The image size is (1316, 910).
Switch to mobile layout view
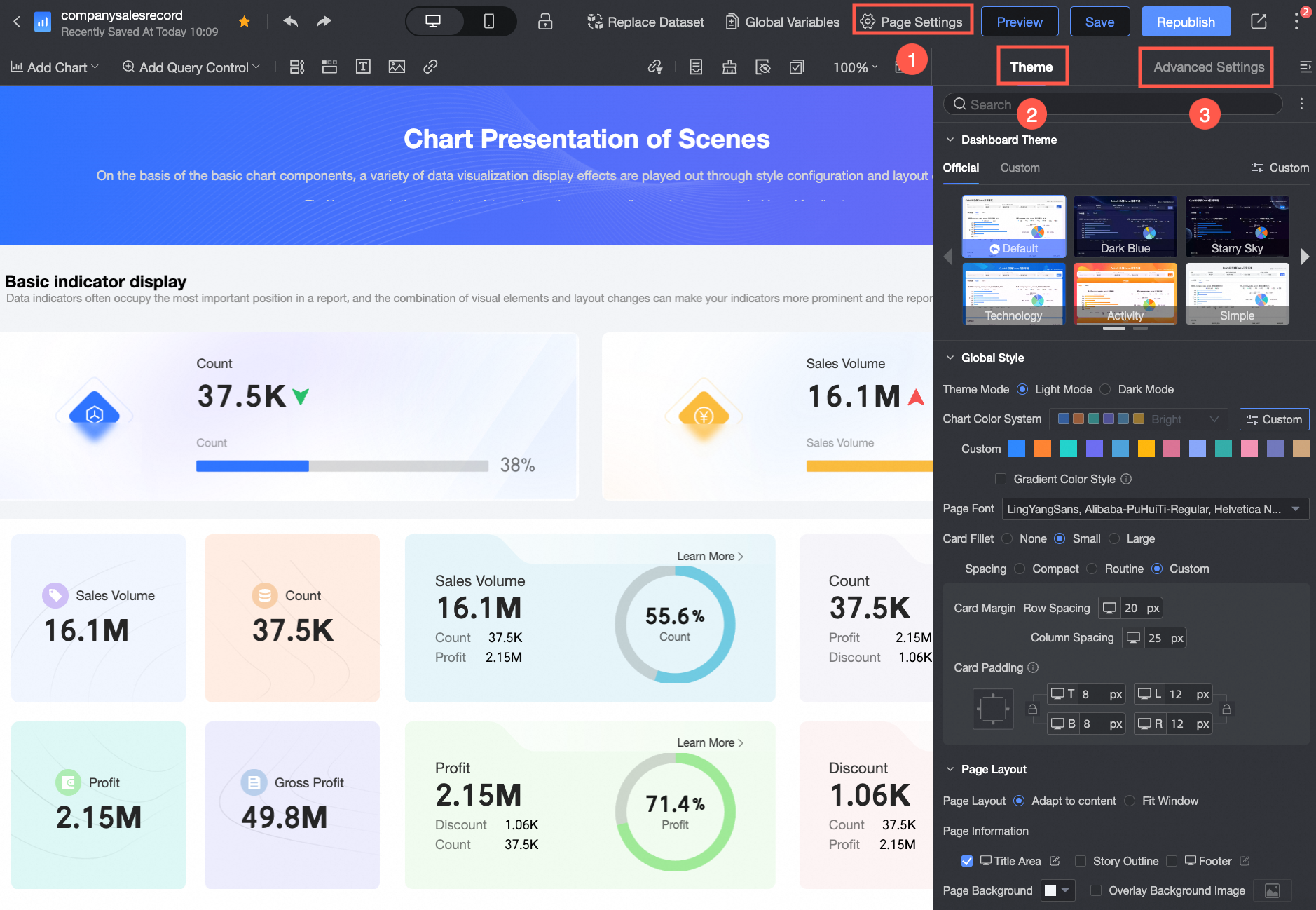489,21
